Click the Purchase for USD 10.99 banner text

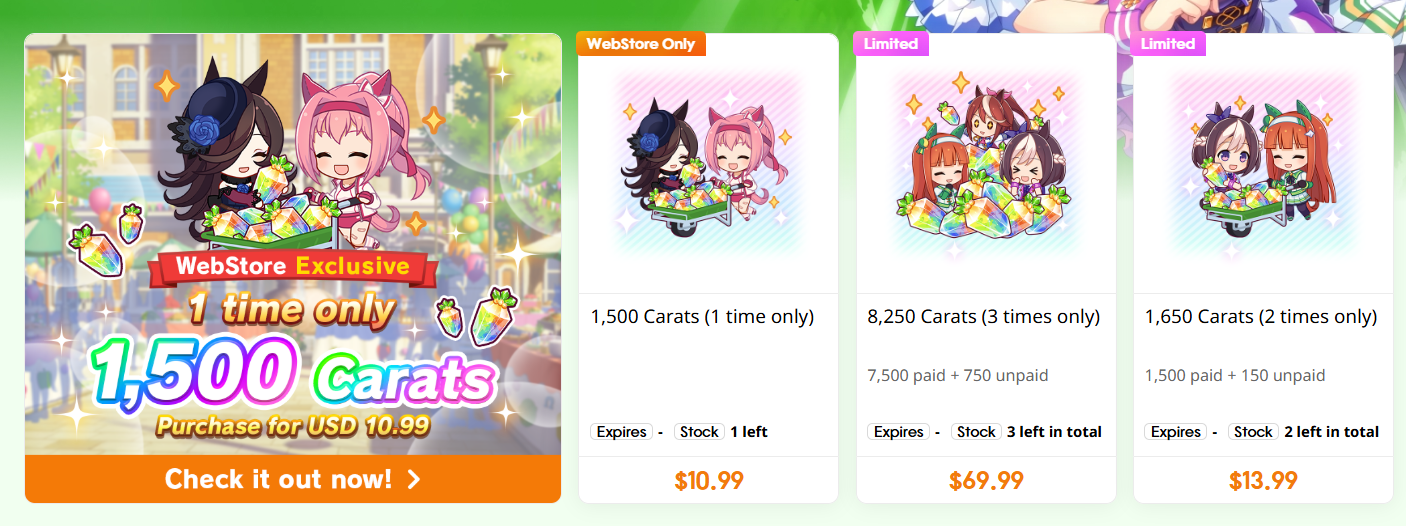point(293,425)
